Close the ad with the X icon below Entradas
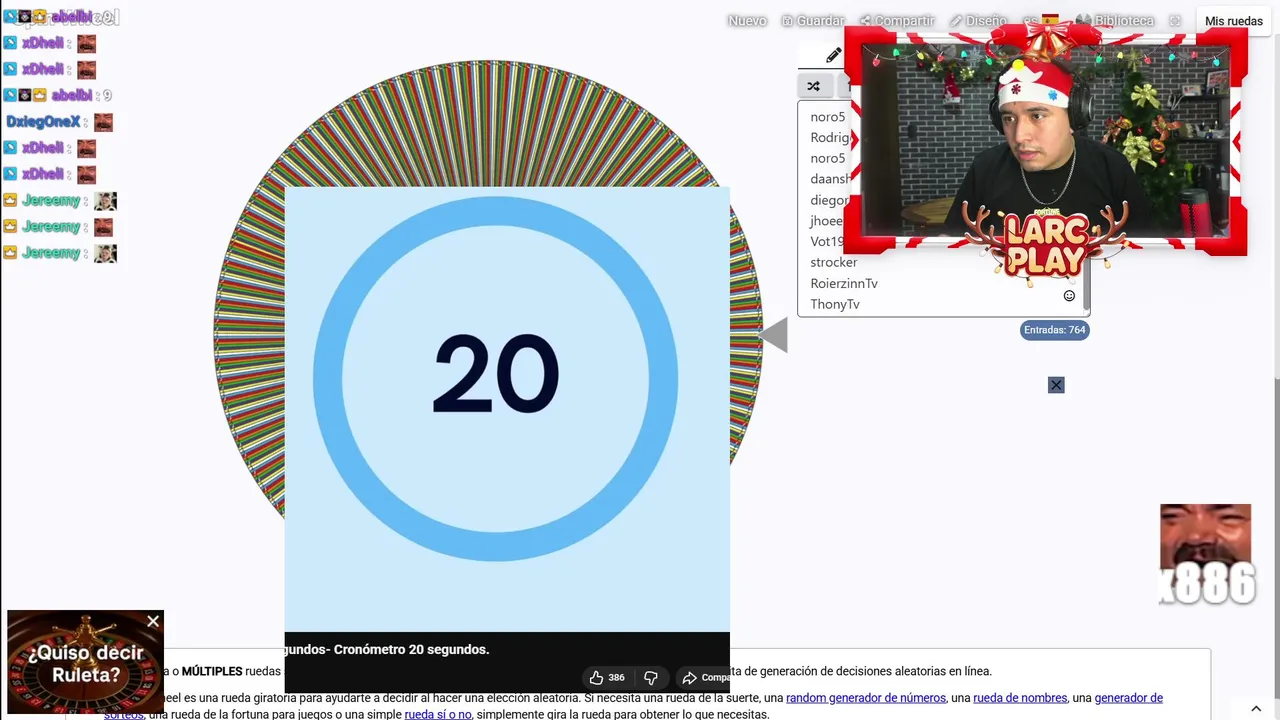The width and height of the screenshot is (1280, 720). (1056, 385)
